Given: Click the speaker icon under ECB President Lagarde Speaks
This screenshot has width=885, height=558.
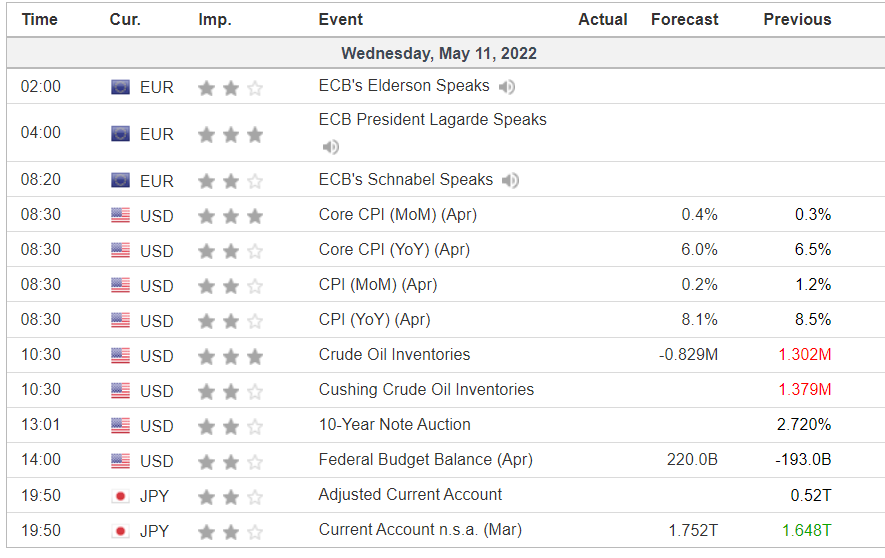Looking at the screenshot, I should (331, 147).
